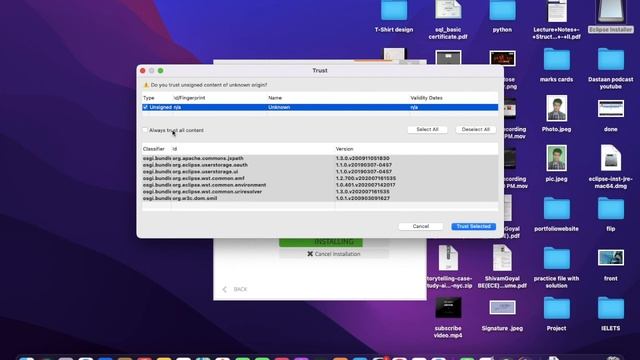Viewport: 640px width, 360px height.
Task: Click the Classifier column header
Action: tap(153, 149)
